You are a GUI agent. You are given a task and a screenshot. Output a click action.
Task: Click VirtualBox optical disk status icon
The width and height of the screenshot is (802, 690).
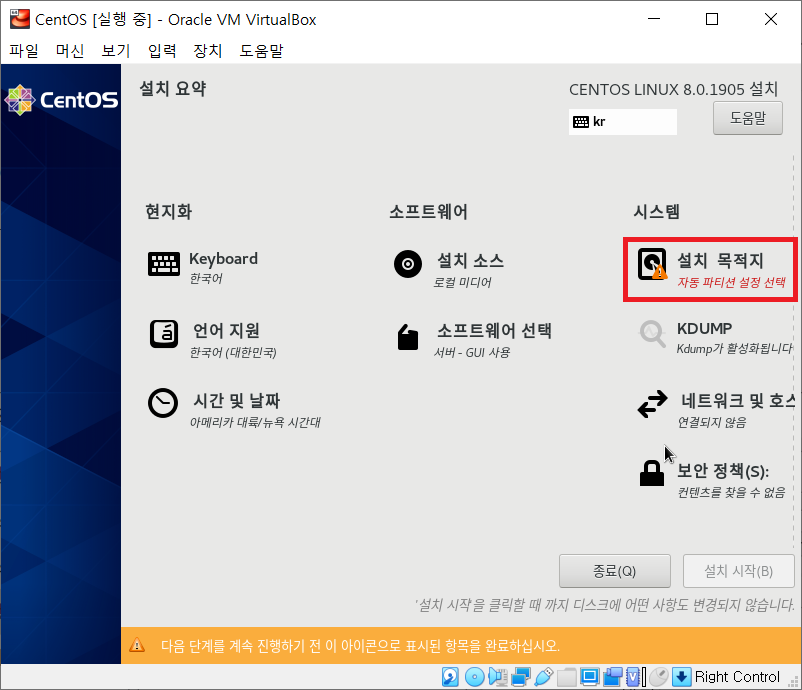pos(474,677)
